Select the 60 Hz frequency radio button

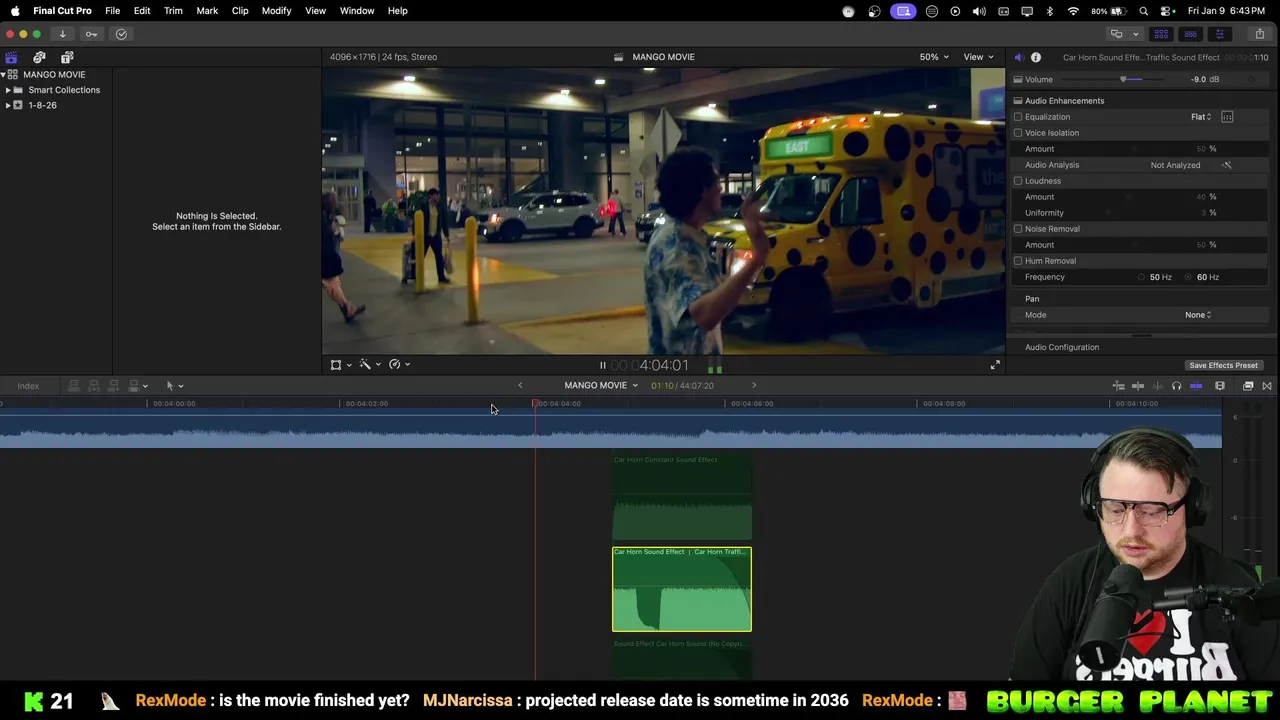click(1188, 277)
